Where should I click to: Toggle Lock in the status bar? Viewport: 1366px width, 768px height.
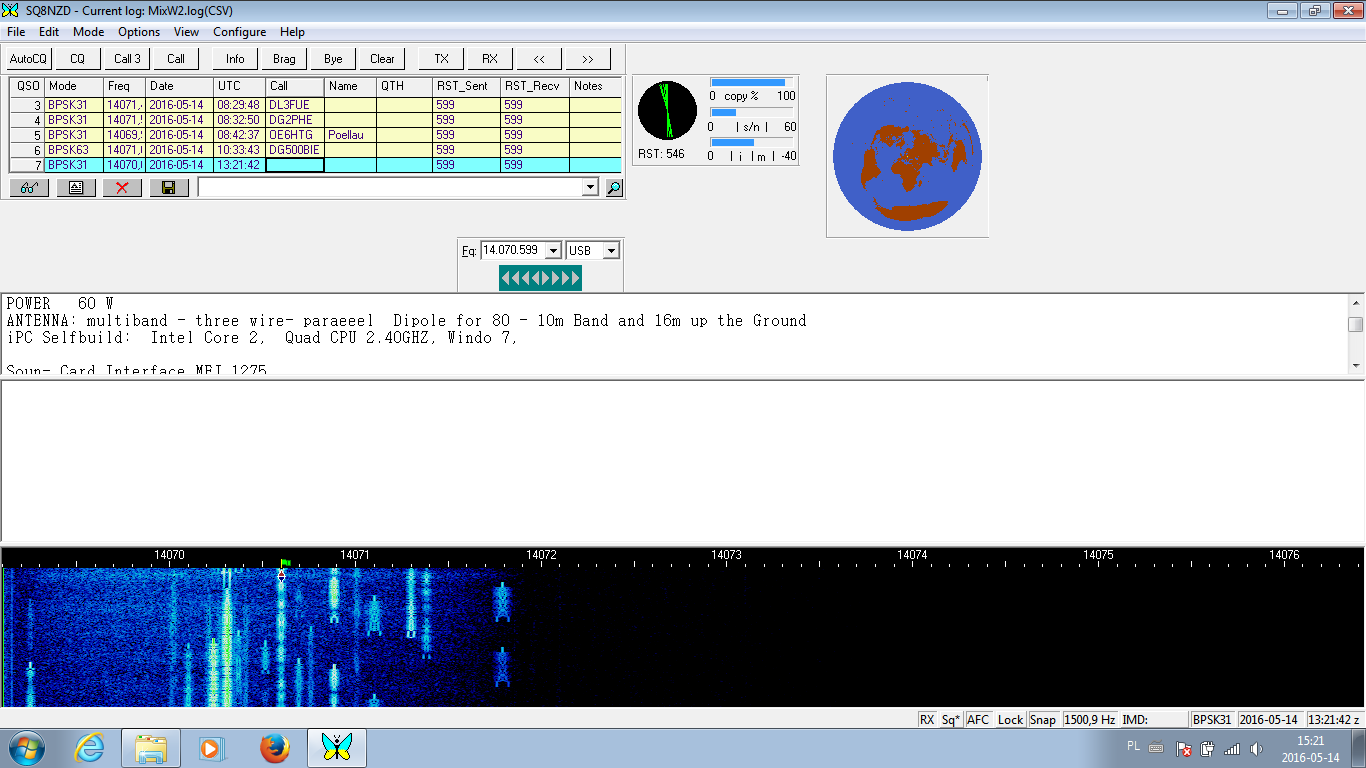(x=1010, y=720)
